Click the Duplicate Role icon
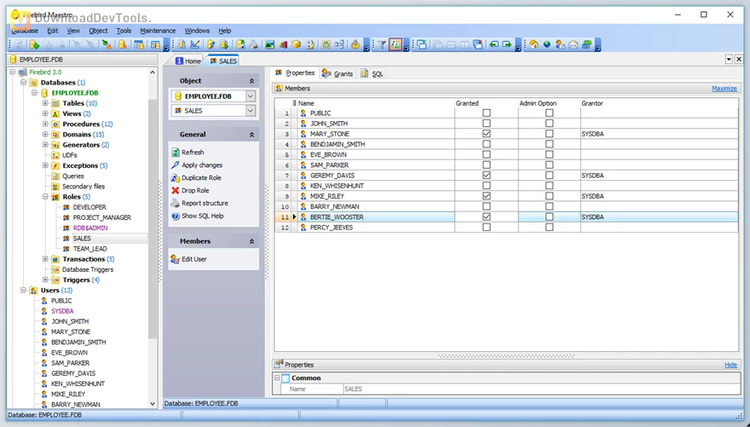 point(176,178)
